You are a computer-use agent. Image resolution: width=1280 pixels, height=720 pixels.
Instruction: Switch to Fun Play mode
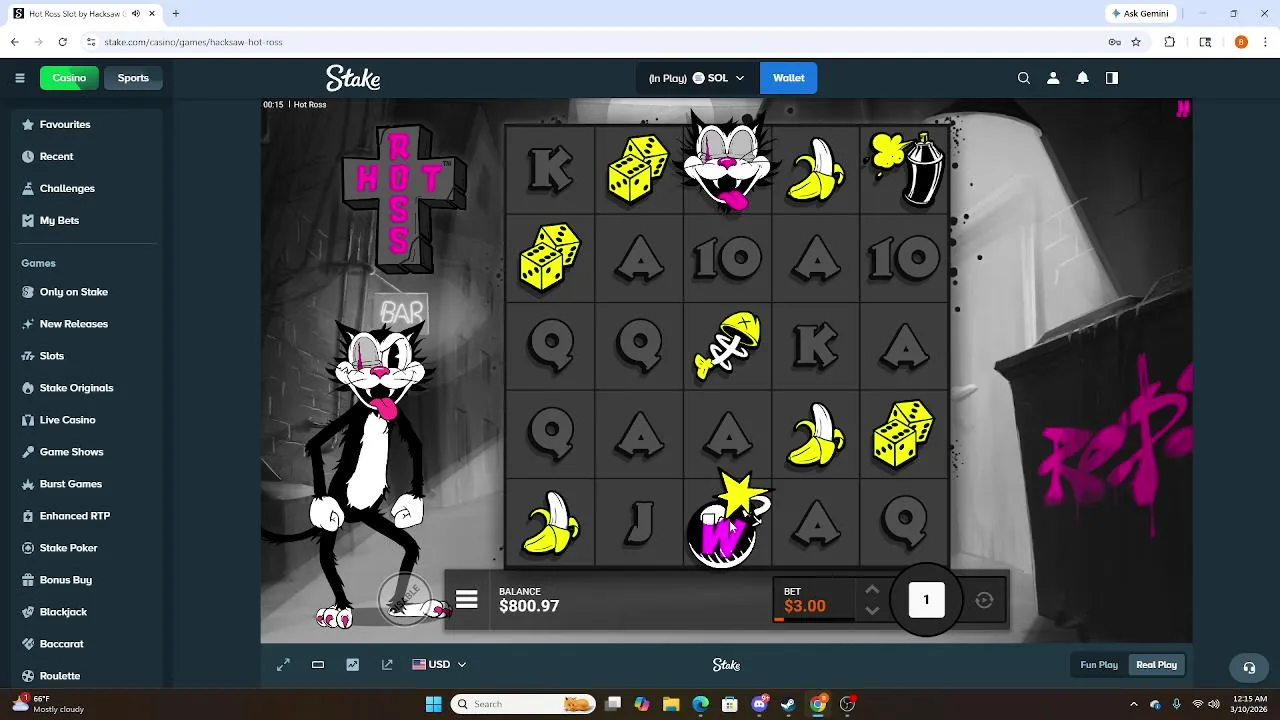(1099, 665)
